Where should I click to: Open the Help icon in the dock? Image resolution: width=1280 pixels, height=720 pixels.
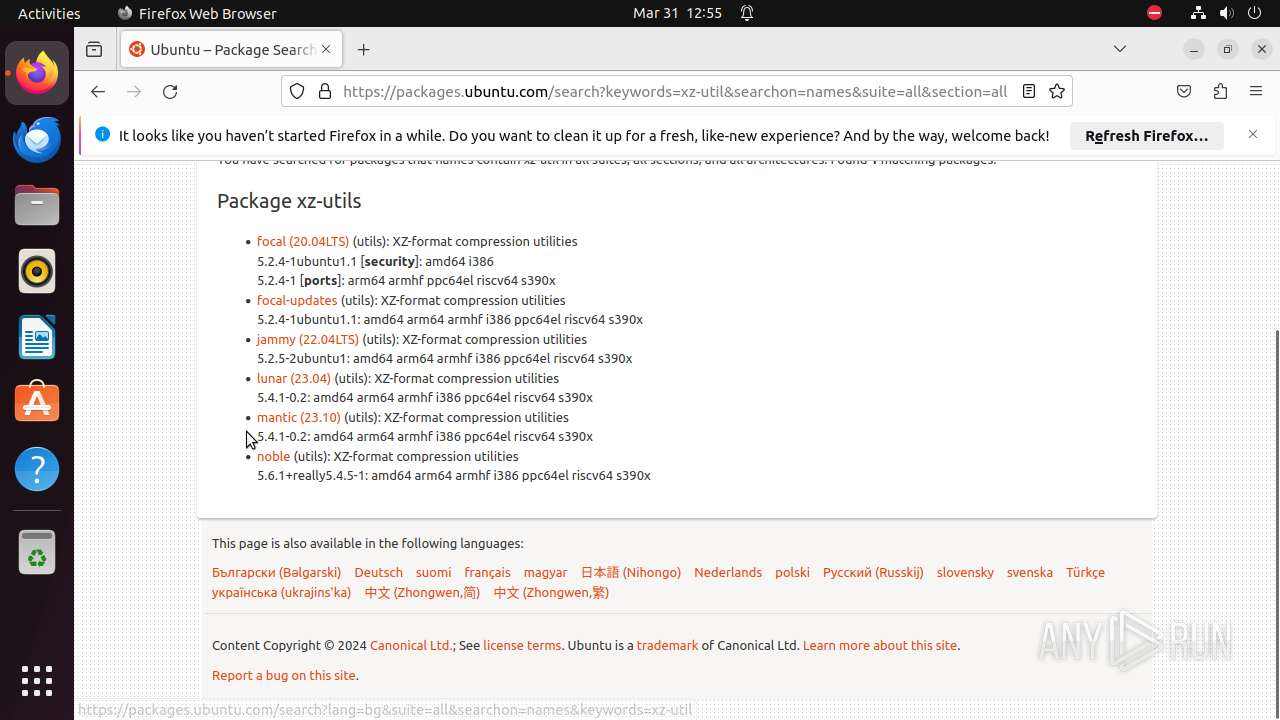tap(37, 469)
